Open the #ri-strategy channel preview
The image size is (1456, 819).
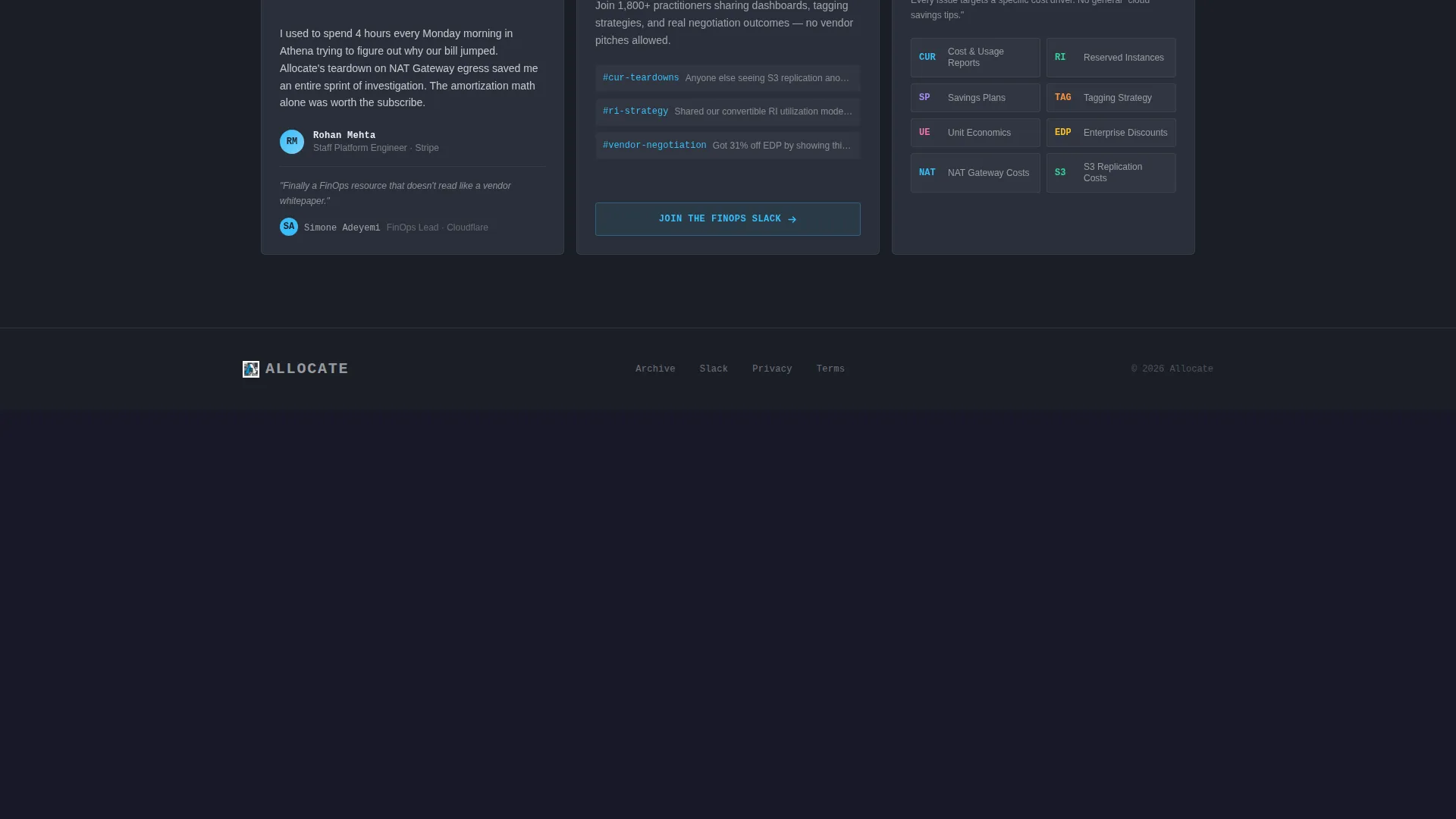pos(728,111)
